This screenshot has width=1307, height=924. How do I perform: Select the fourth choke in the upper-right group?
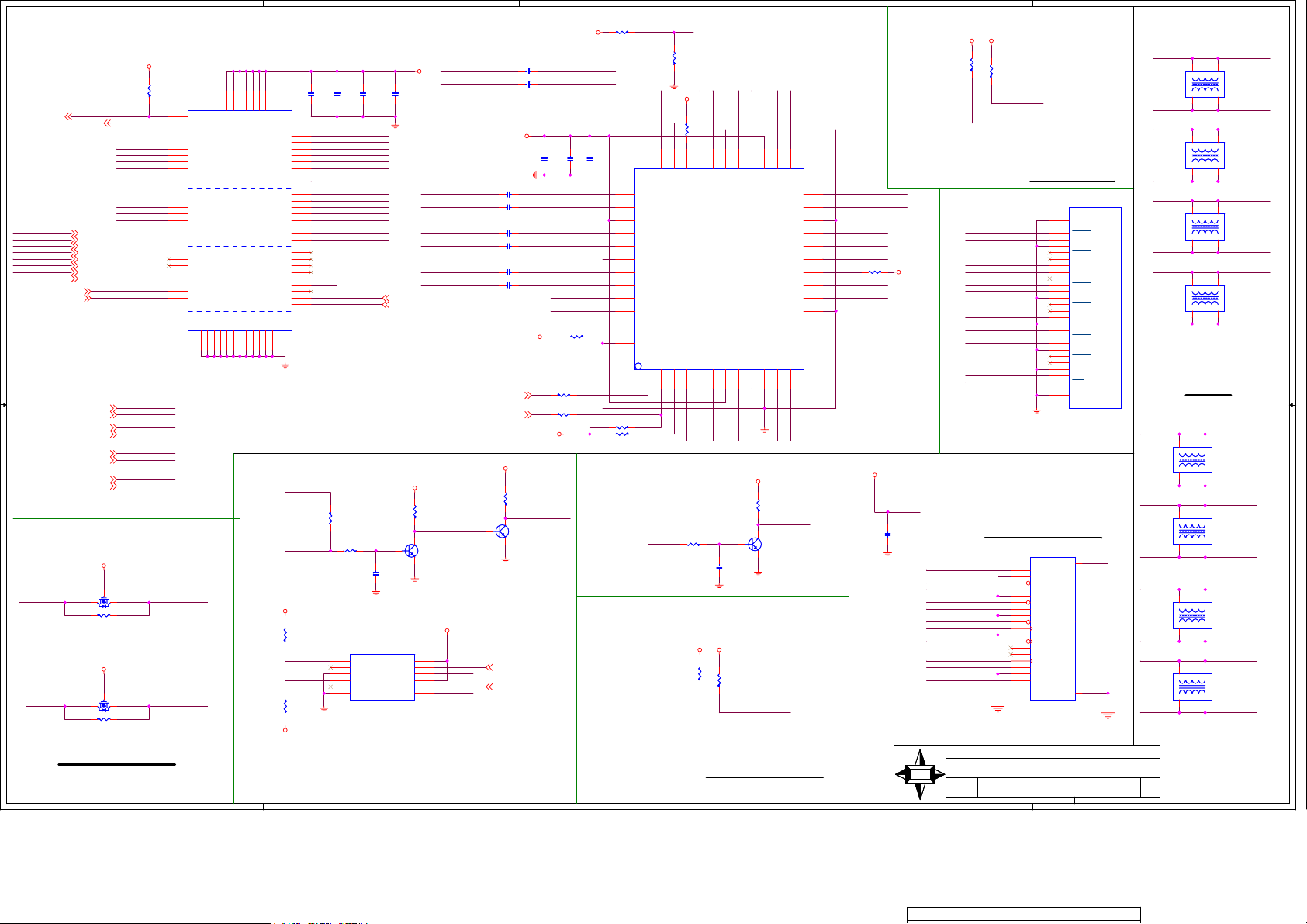(x=1205, y=298)
